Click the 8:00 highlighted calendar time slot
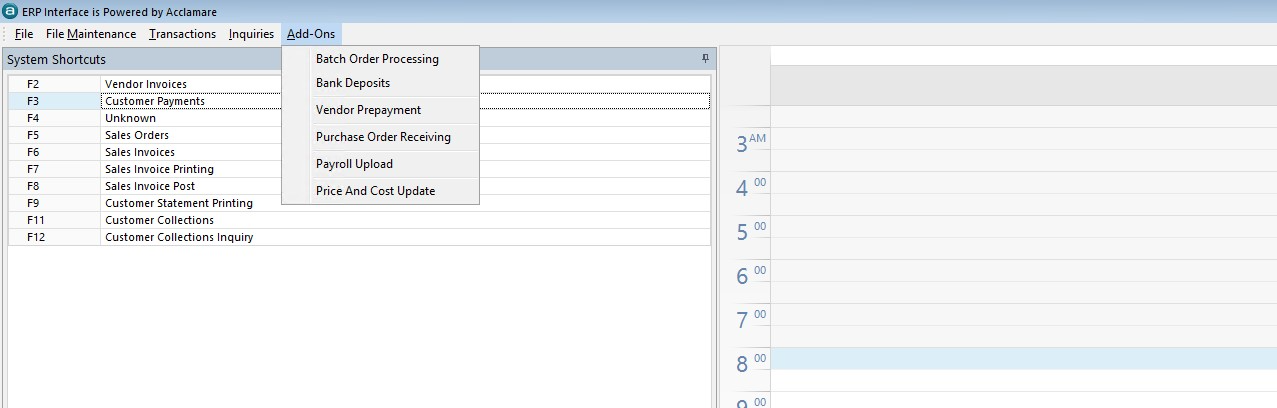The image size is (1277, 408). pyautogui.click(x=1020, y=358)
